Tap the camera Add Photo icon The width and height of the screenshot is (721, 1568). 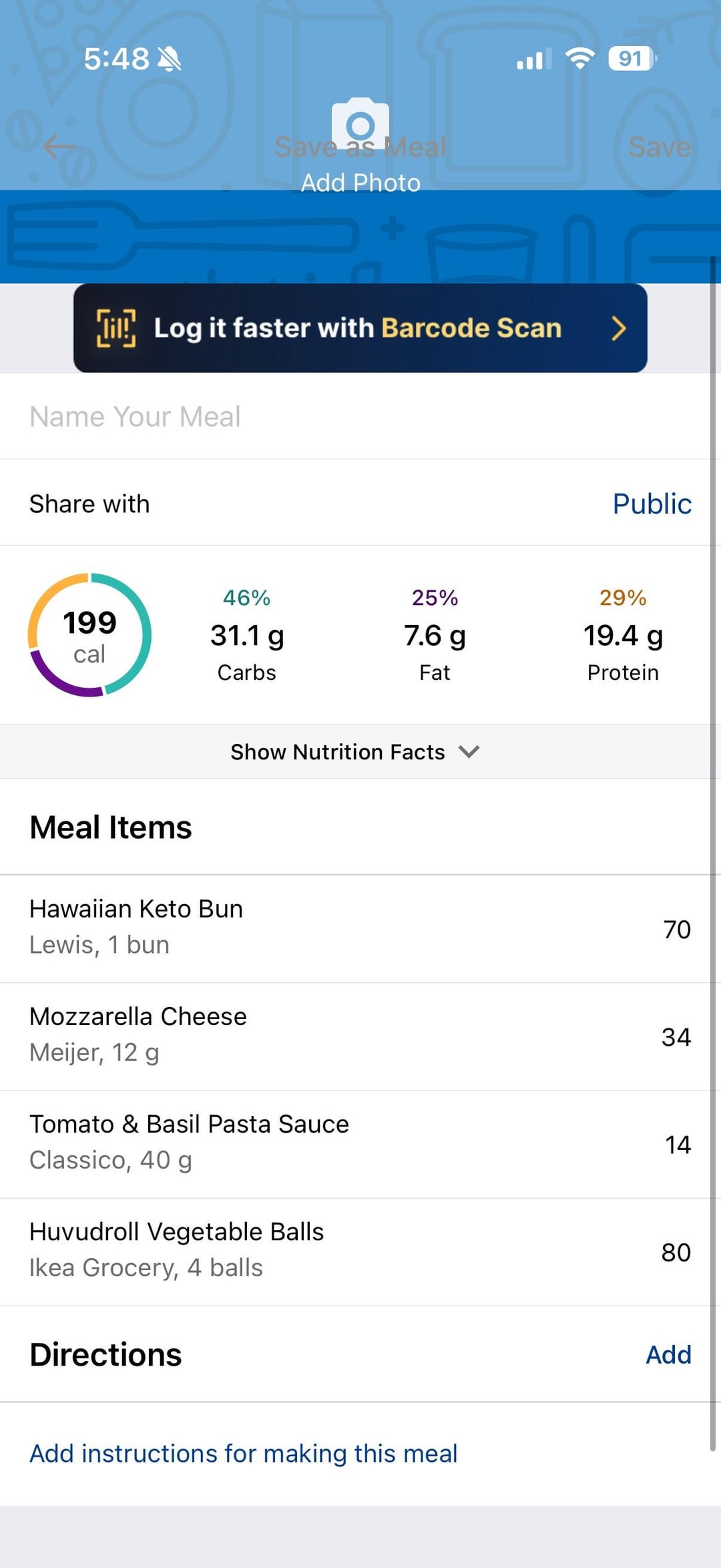tap(360, 123)
